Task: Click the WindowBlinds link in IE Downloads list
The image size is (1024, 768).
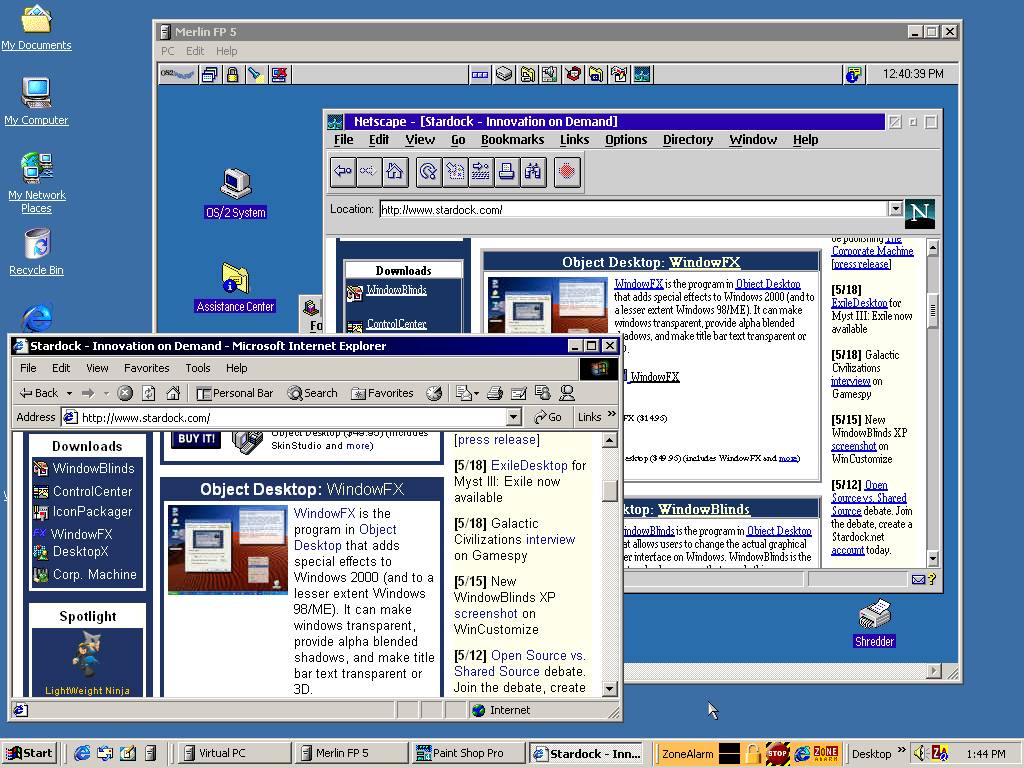Action: click(x=93, y=468)
